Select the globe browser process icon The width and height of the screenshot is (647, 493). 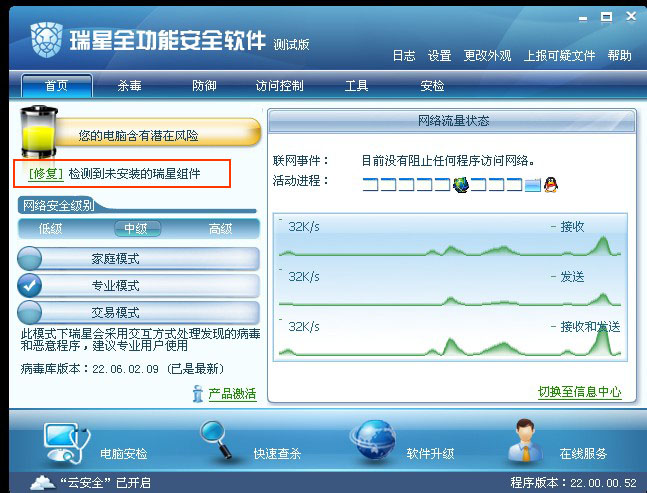tap(460, 185)
